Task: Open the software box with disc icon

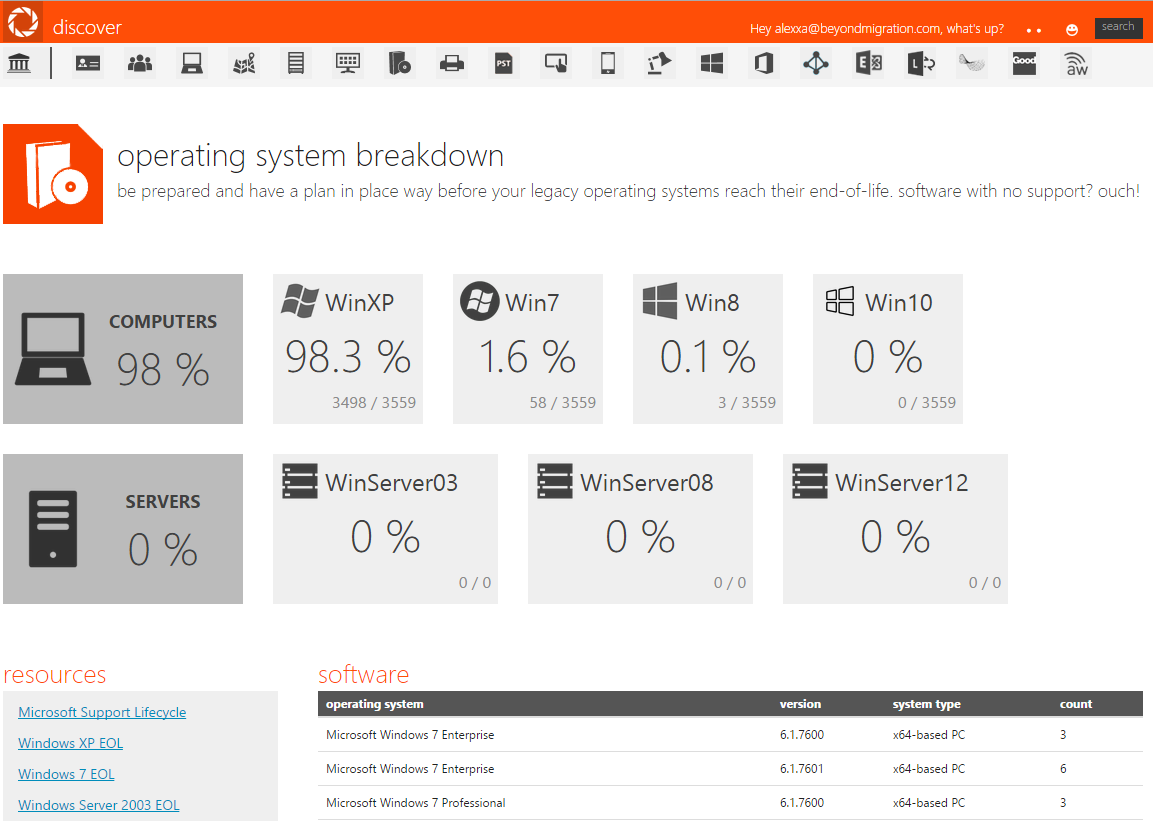Action: click(399, 63)
